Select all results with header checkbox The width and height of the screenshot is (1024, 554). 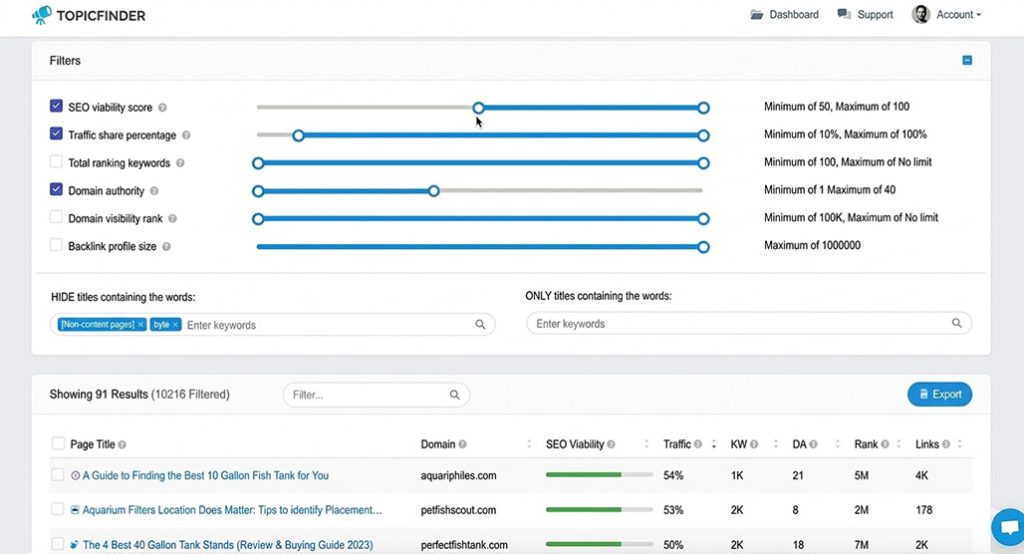[58, 444]
